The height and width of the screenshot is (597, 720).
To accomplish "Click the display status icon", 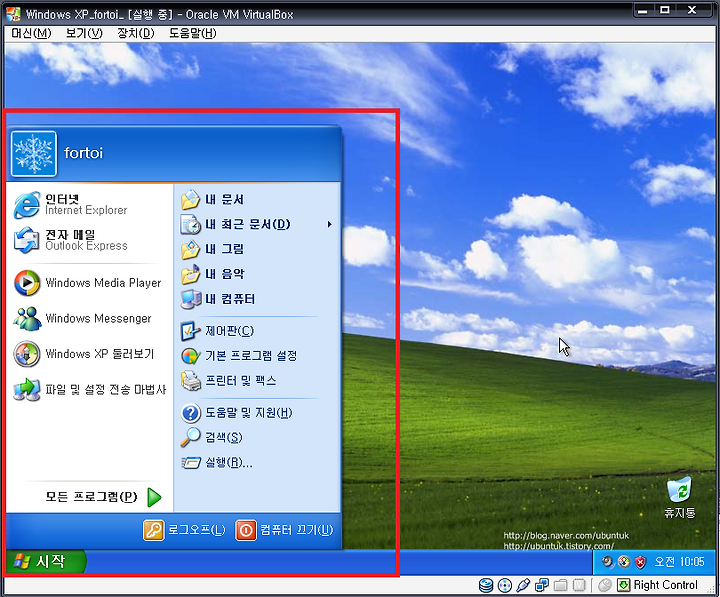I will (x=579, y=585).
